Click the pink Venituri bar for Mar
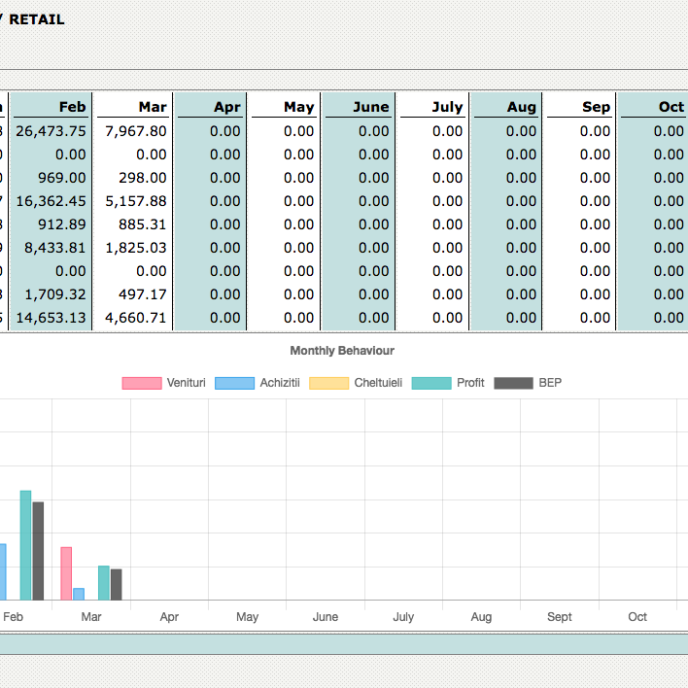 coord(66,573)
